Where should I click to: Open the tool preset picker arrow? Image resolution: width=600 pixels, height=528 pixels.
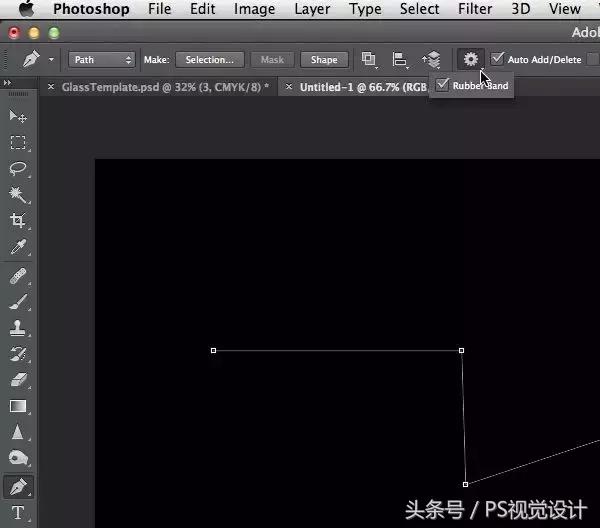[51, 60]
